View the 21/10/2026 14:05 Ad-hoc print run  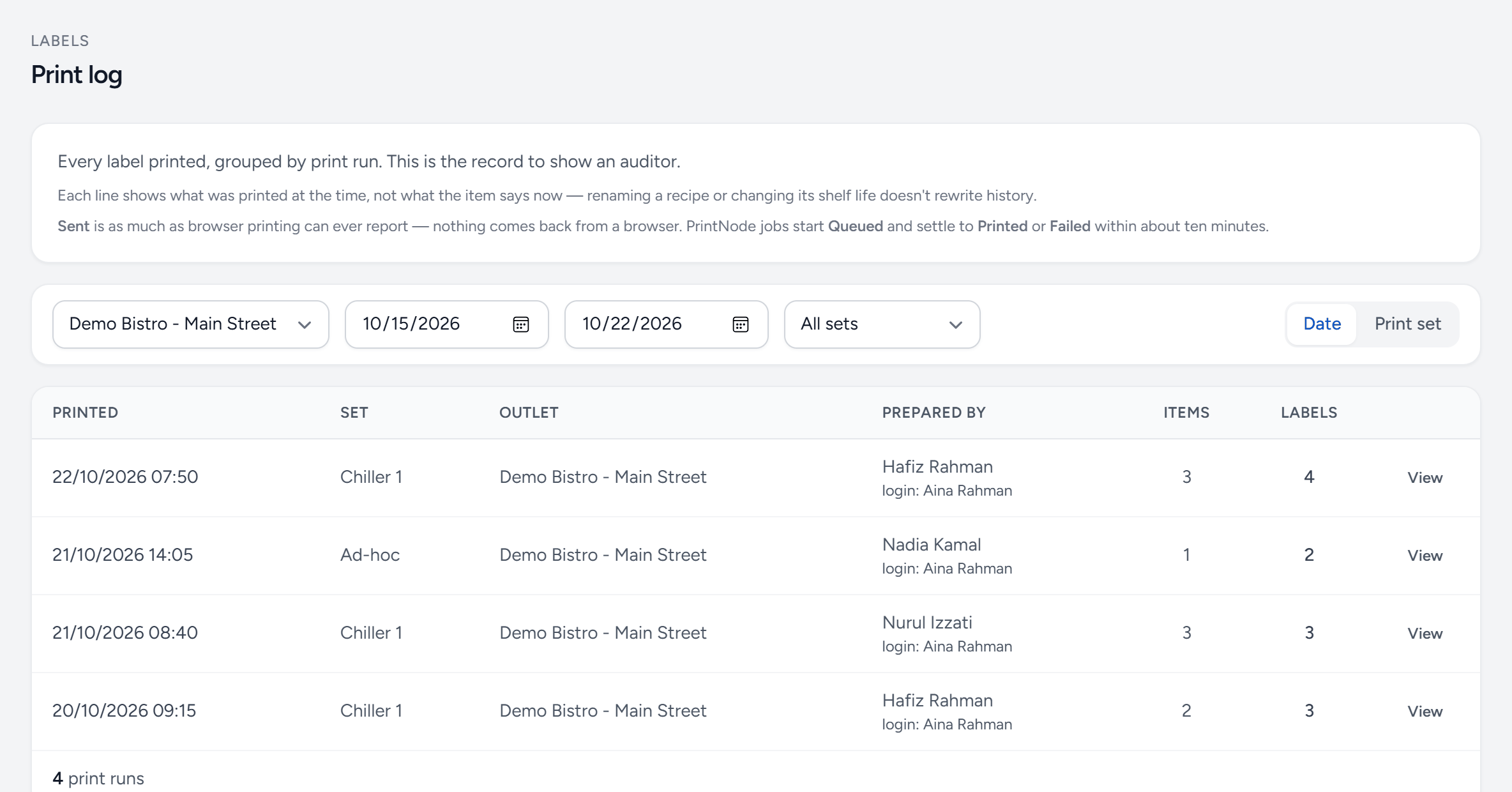(x=1425, y=556)
